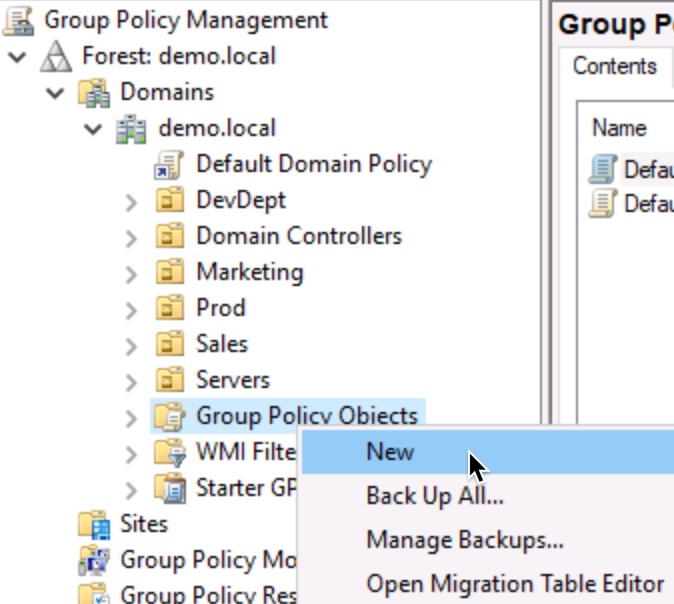Switch to the Contents tab
This screenshot has width=674, height=604.
click(615, 66)
